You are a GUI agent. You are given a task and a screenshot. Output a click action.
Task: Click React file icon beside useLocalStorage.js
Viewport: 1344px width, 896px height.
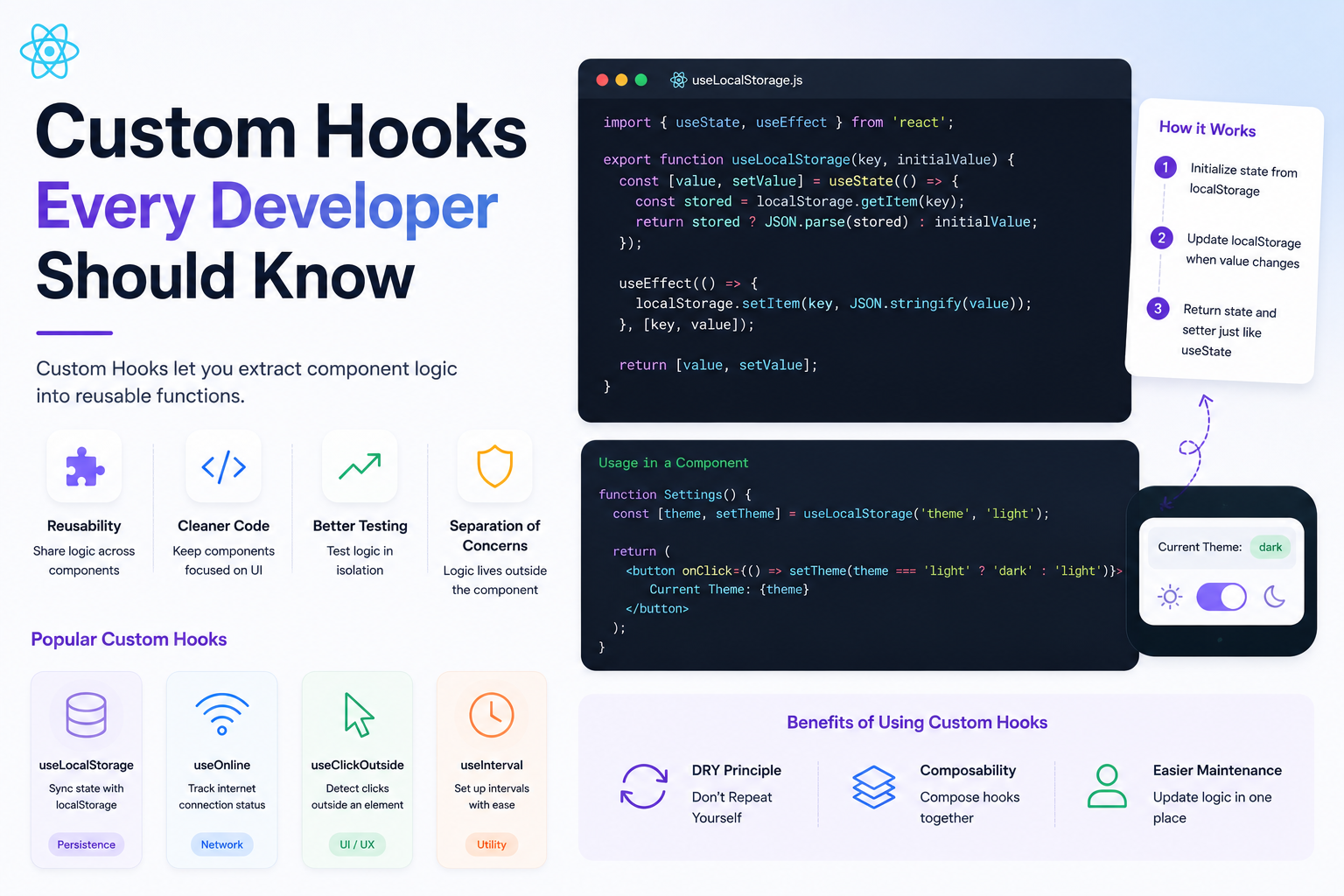(678, 80)
